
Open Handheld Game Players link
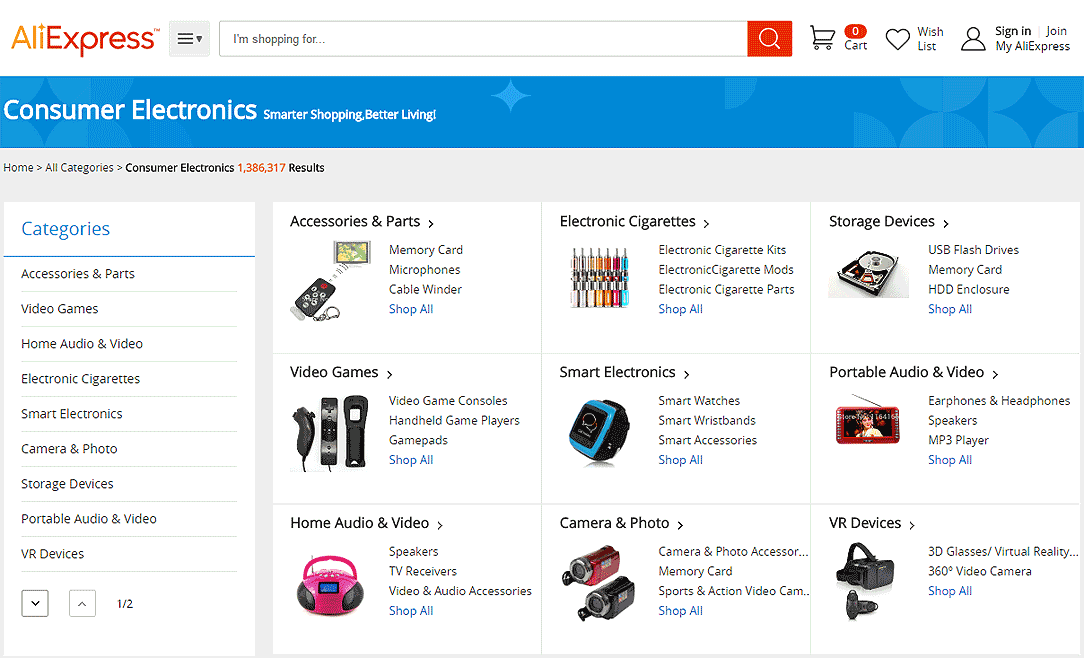coord(454,420)
